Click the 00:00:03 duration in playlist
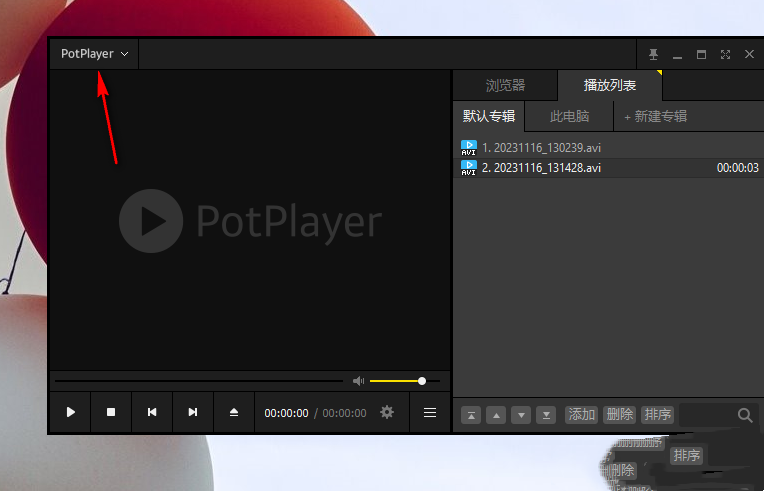Image resolution: width=764 pixels, height=491 pixels. click(738, 168)
